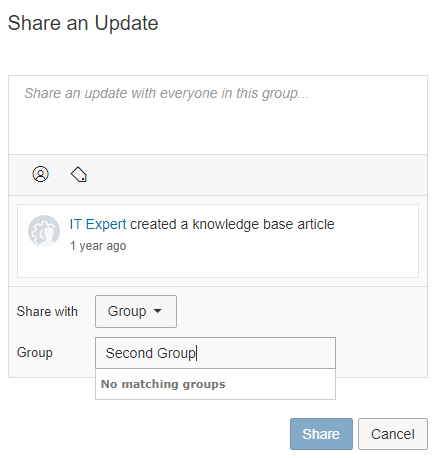Cancel the share update dialog

[393, 434]
